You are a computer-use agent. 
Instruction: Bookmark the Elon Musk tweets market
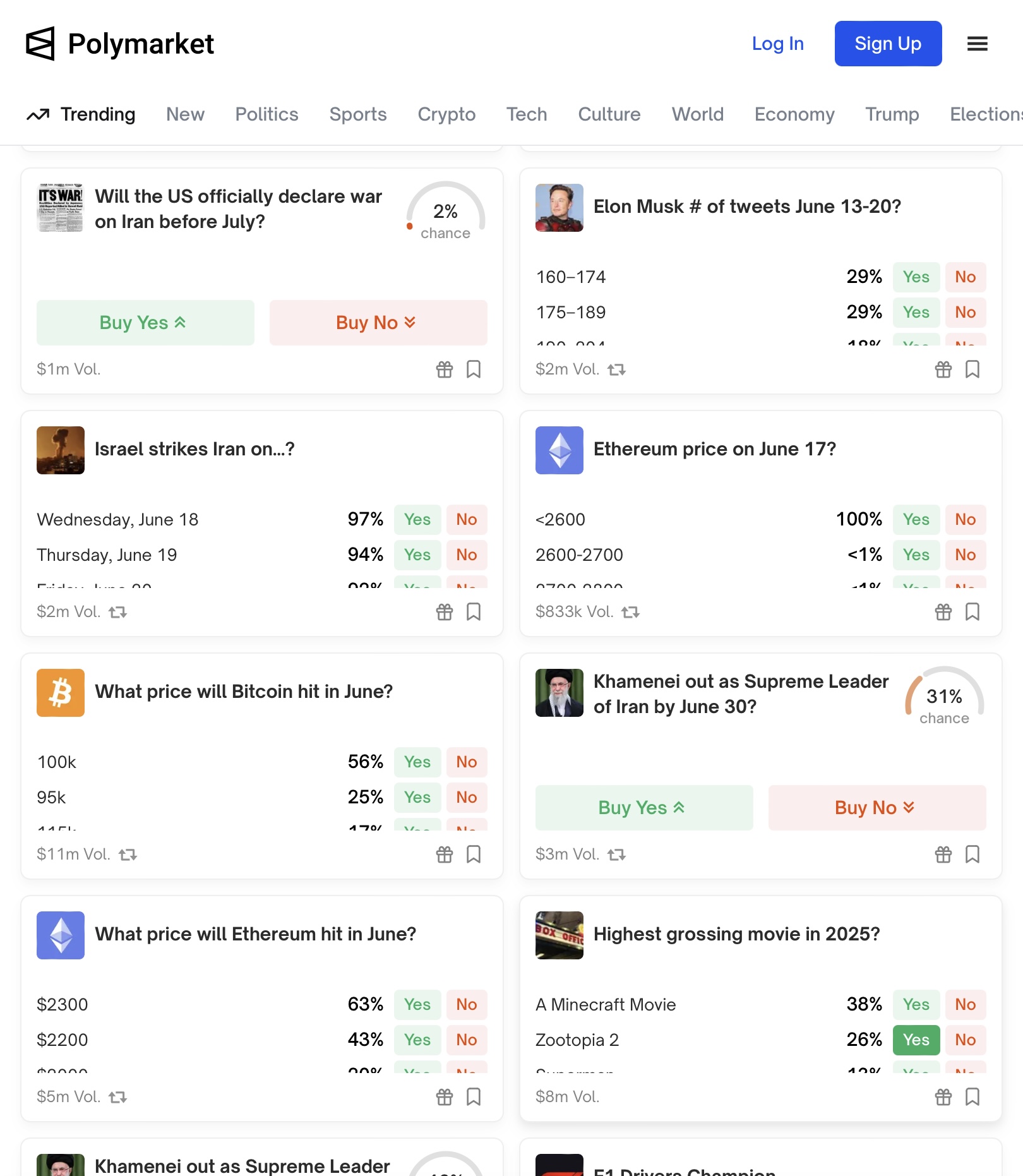click(972, 369)
